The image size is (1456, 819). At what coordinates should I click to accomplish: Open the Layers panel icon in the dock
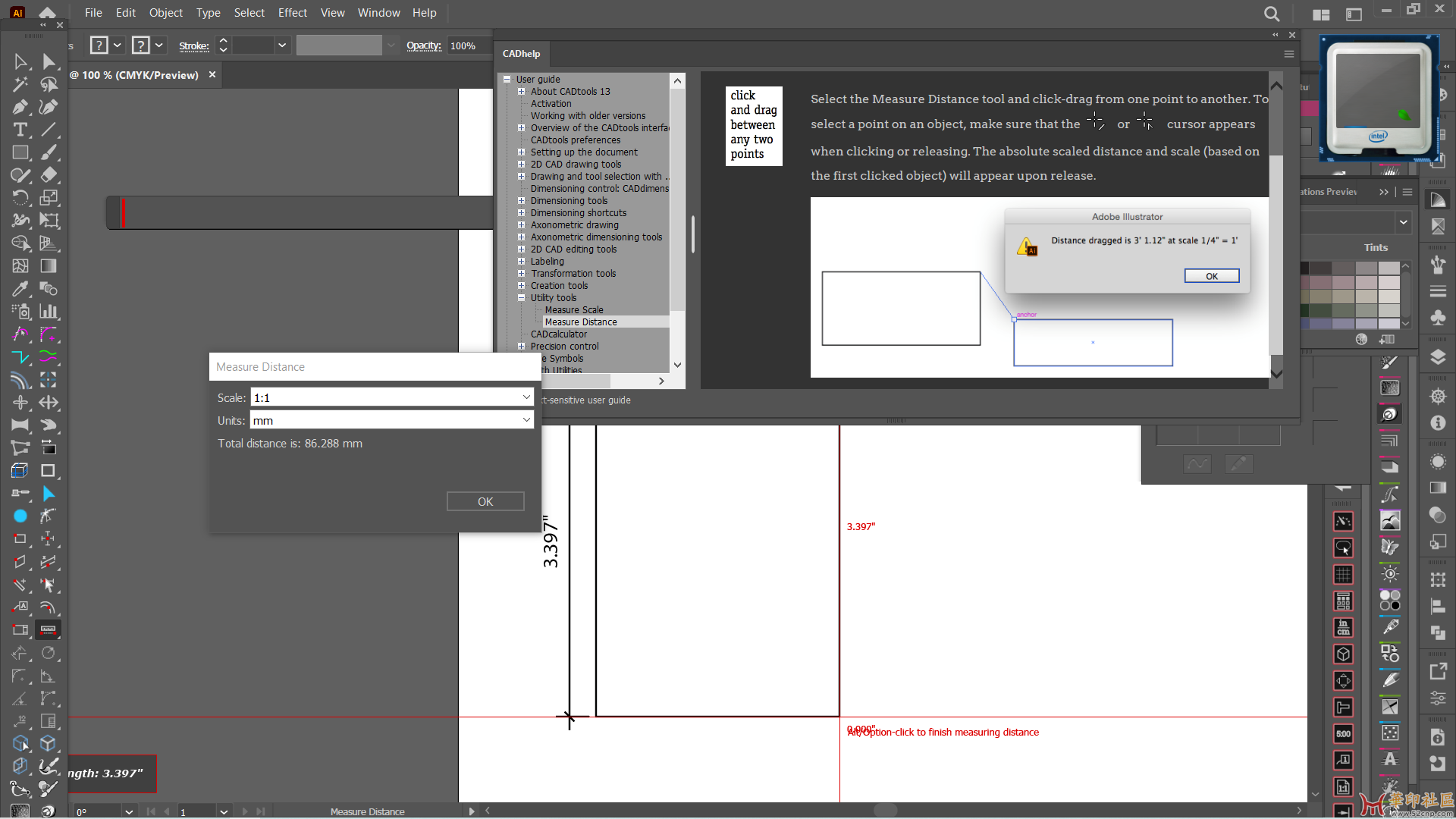(1438, 357)
